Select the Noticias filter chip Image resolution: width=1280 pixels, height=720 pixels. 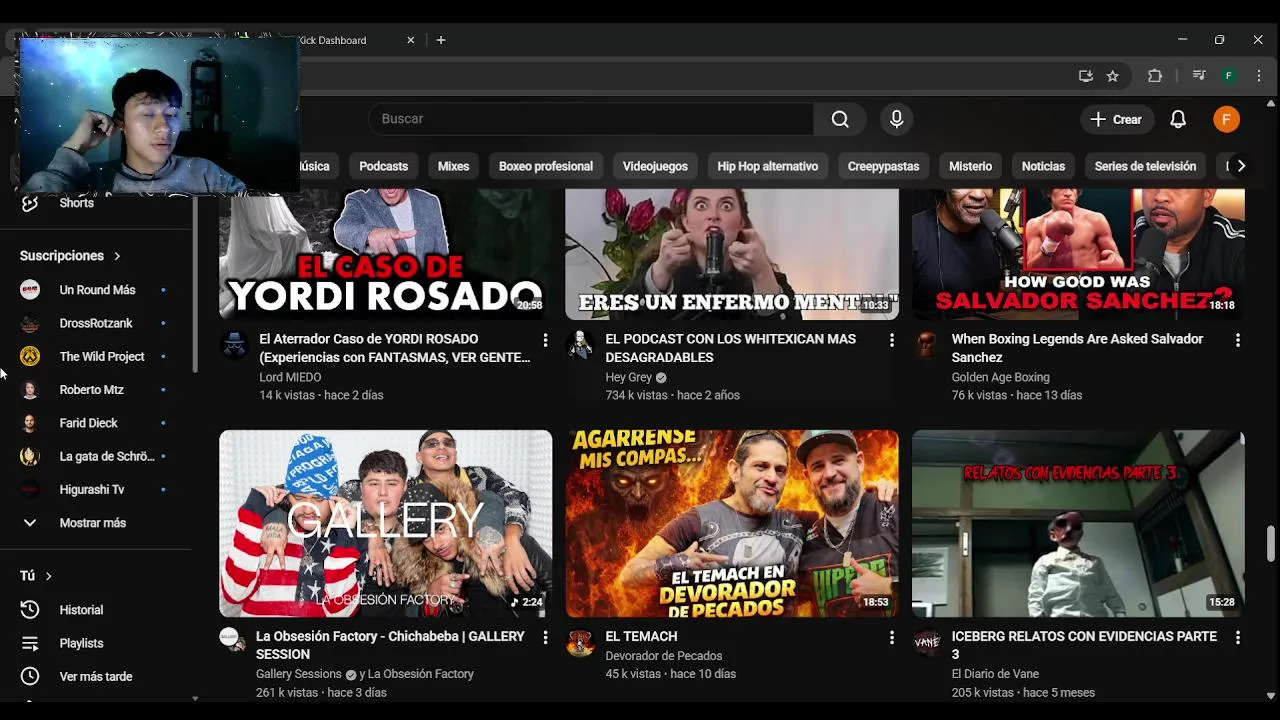coord(1043,166)
